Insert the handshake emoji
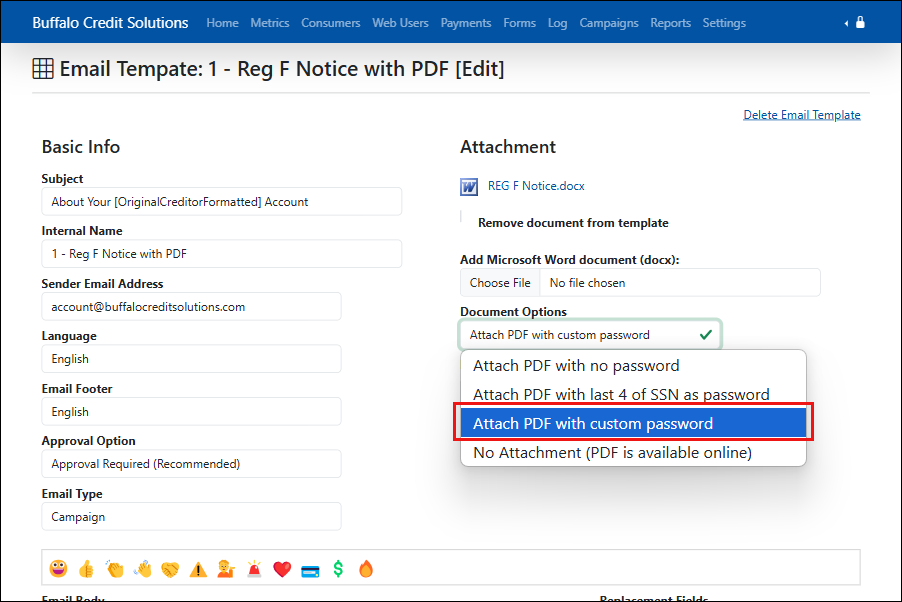This screenshot has width=902, height=602. (x=170, y=569)
